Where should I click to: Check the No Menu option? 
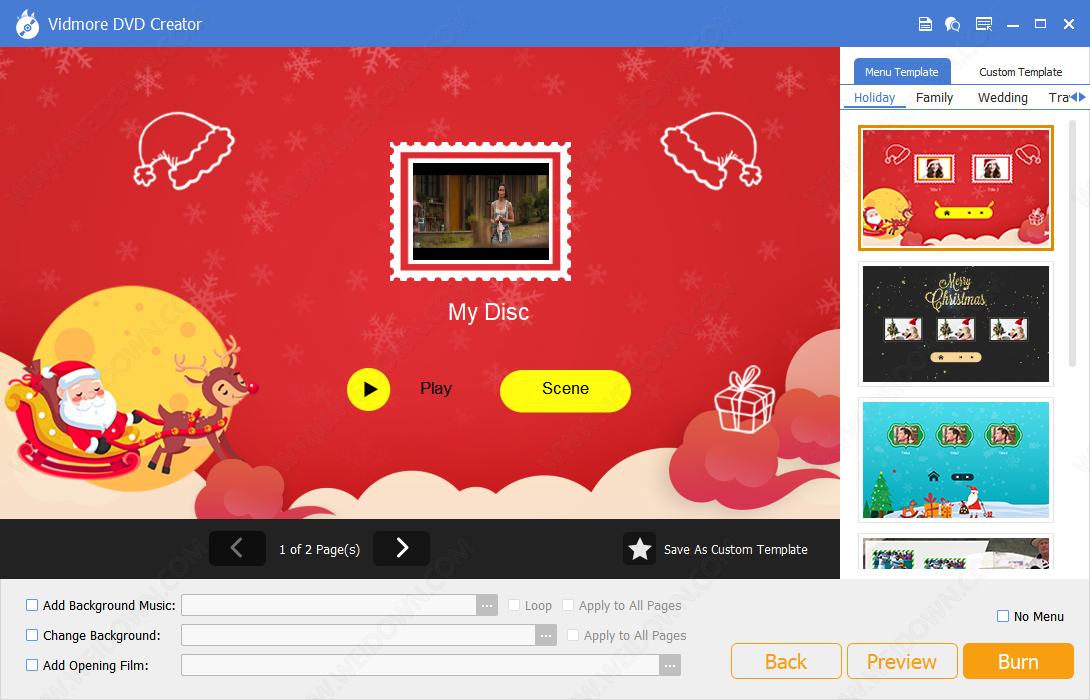[x=1003, y=616]
